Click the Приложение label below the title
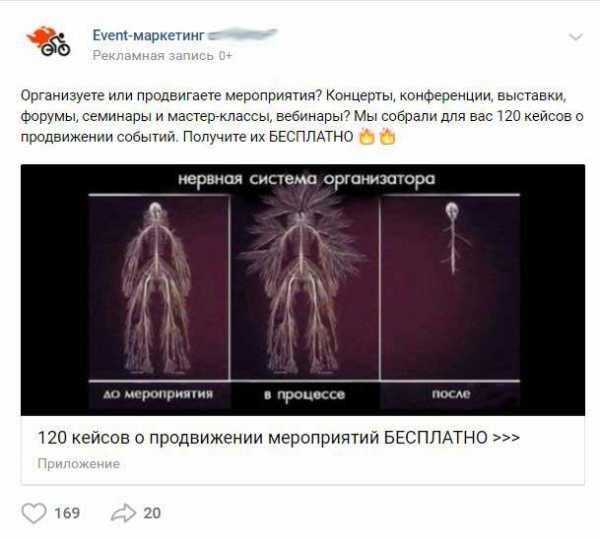 78,464
